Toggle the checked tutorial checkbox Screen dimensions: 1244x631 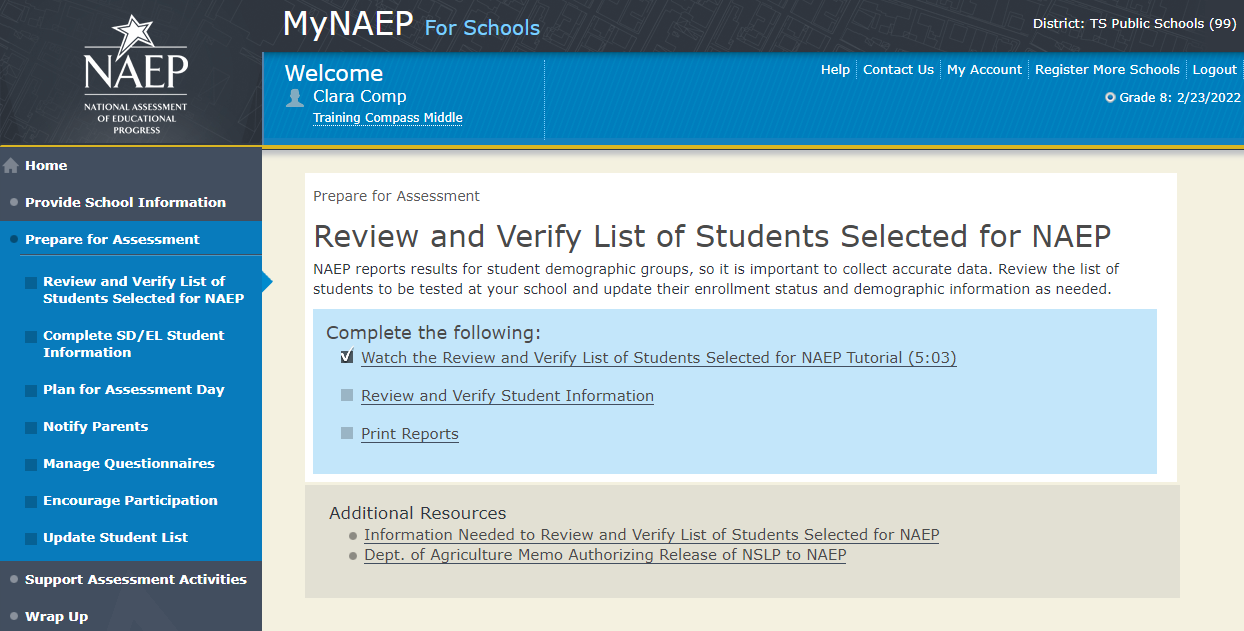point(347,357)
